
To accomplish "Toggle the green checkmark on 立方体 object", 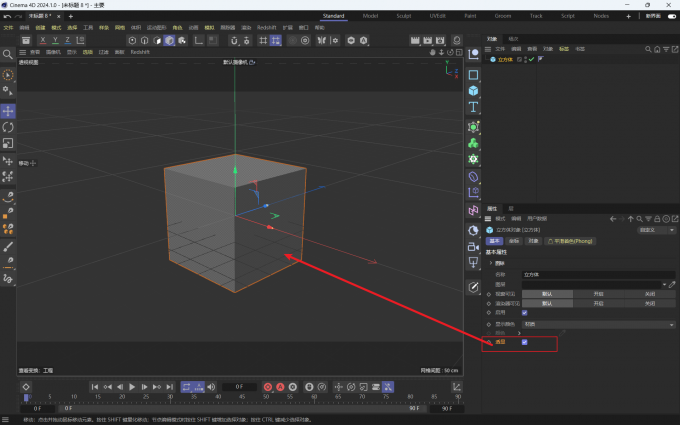I will point(531,59).
